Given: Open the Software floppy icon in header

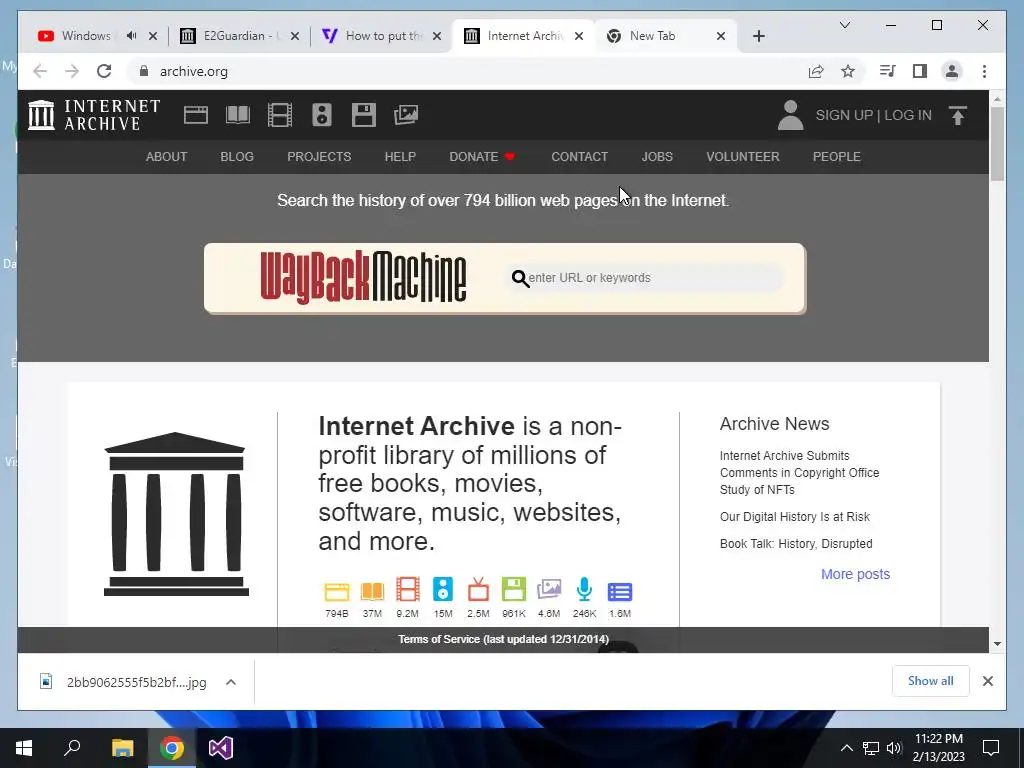Looking at the screenshot, I should (x=364, y=115).
